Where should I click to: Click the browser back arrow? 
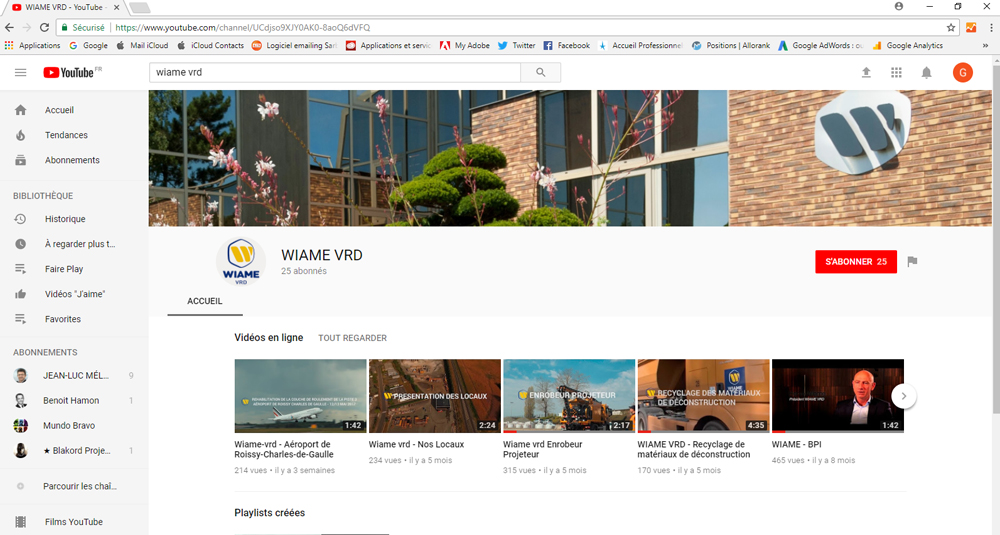(x=9, y=27)
